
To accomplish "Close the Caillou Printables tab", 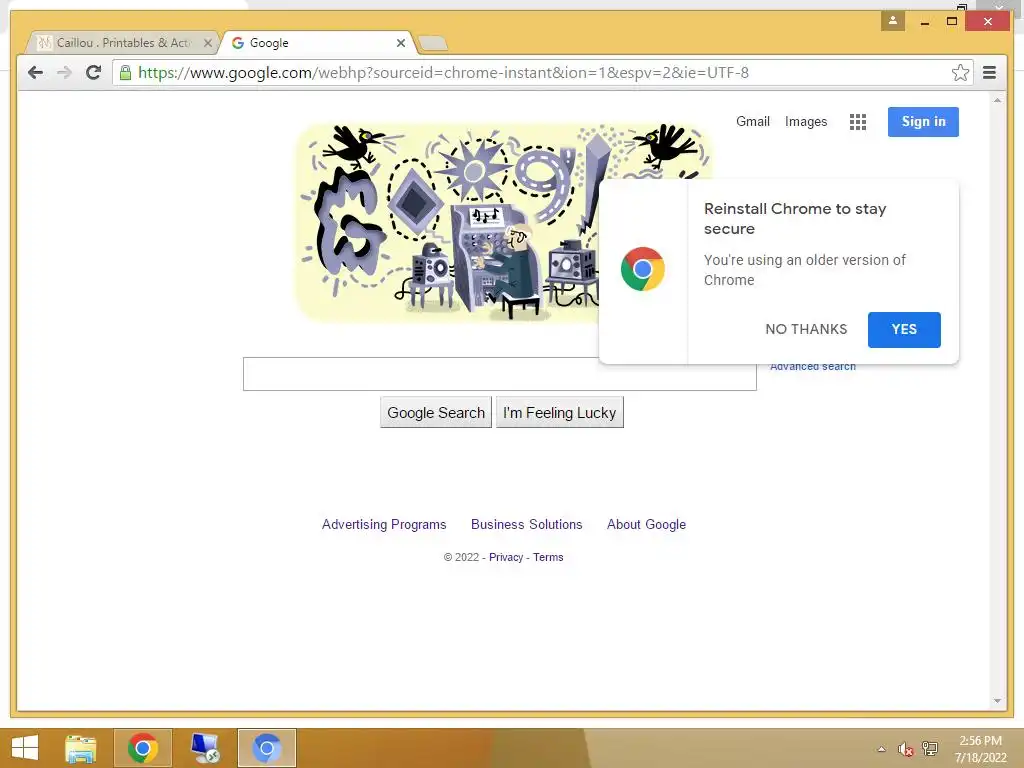I will (x=208, y=43).
